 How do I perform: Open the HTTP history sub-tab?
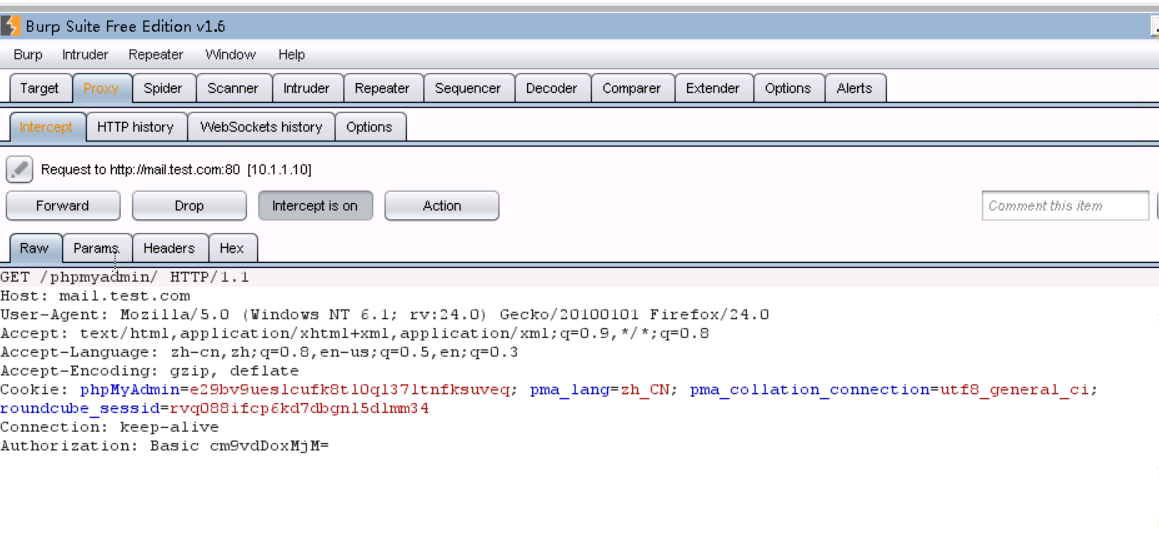point(135,127)
